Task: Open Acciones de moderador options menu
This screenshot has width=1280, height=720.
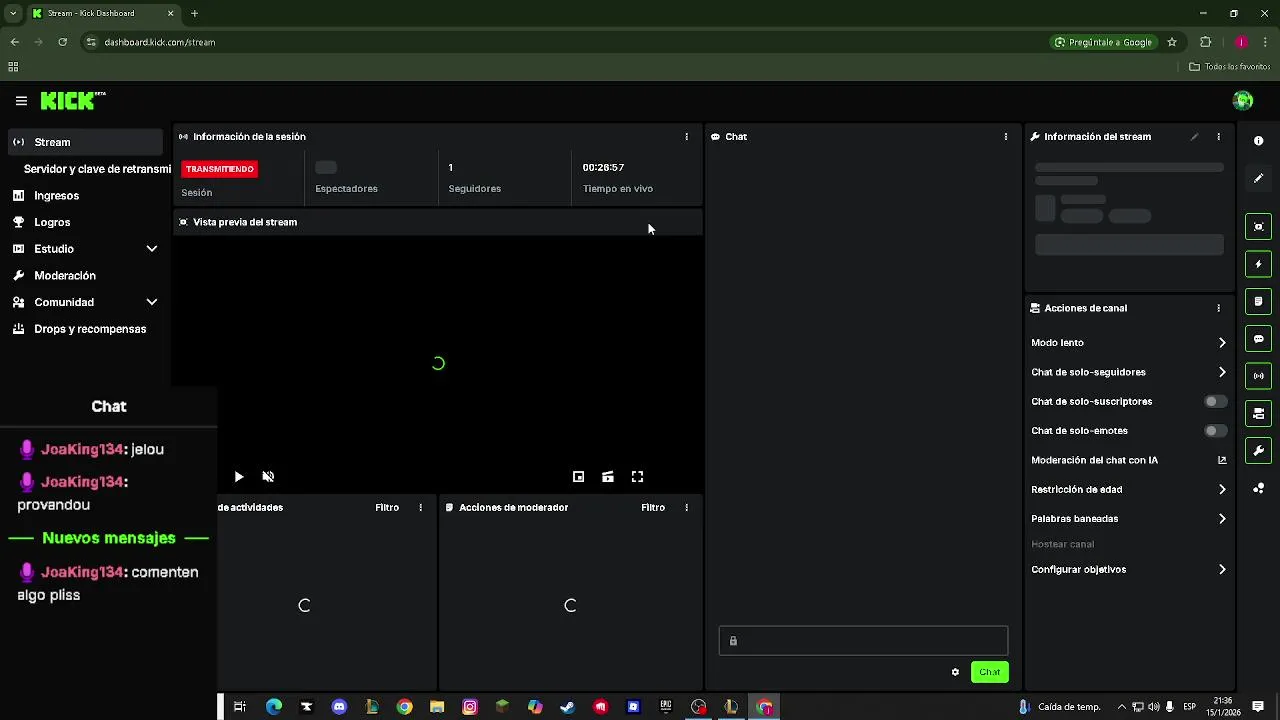Action: [x=686, y=508]
